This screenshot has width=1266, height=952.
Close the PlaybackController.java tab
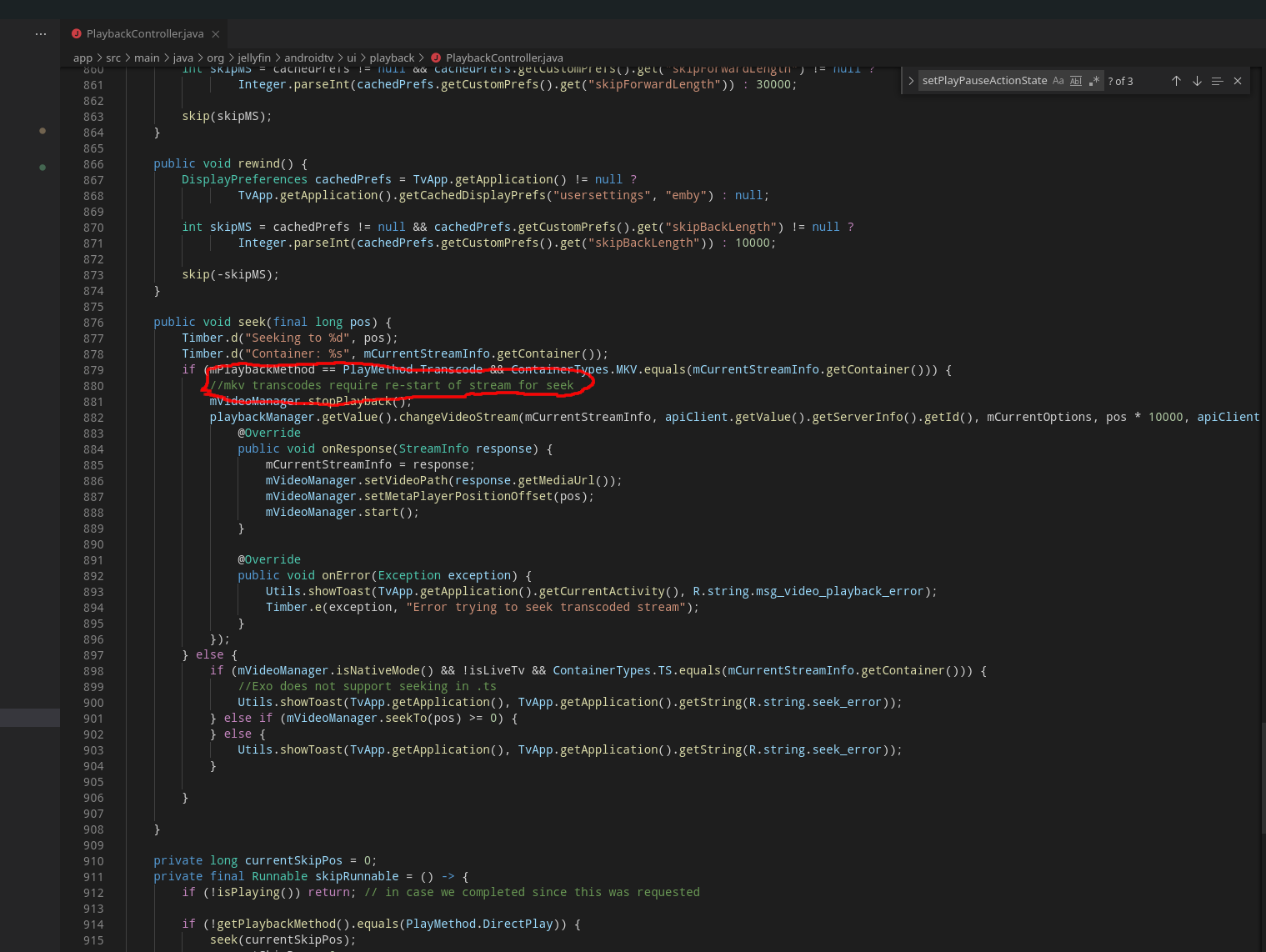[x=214, y=33]
